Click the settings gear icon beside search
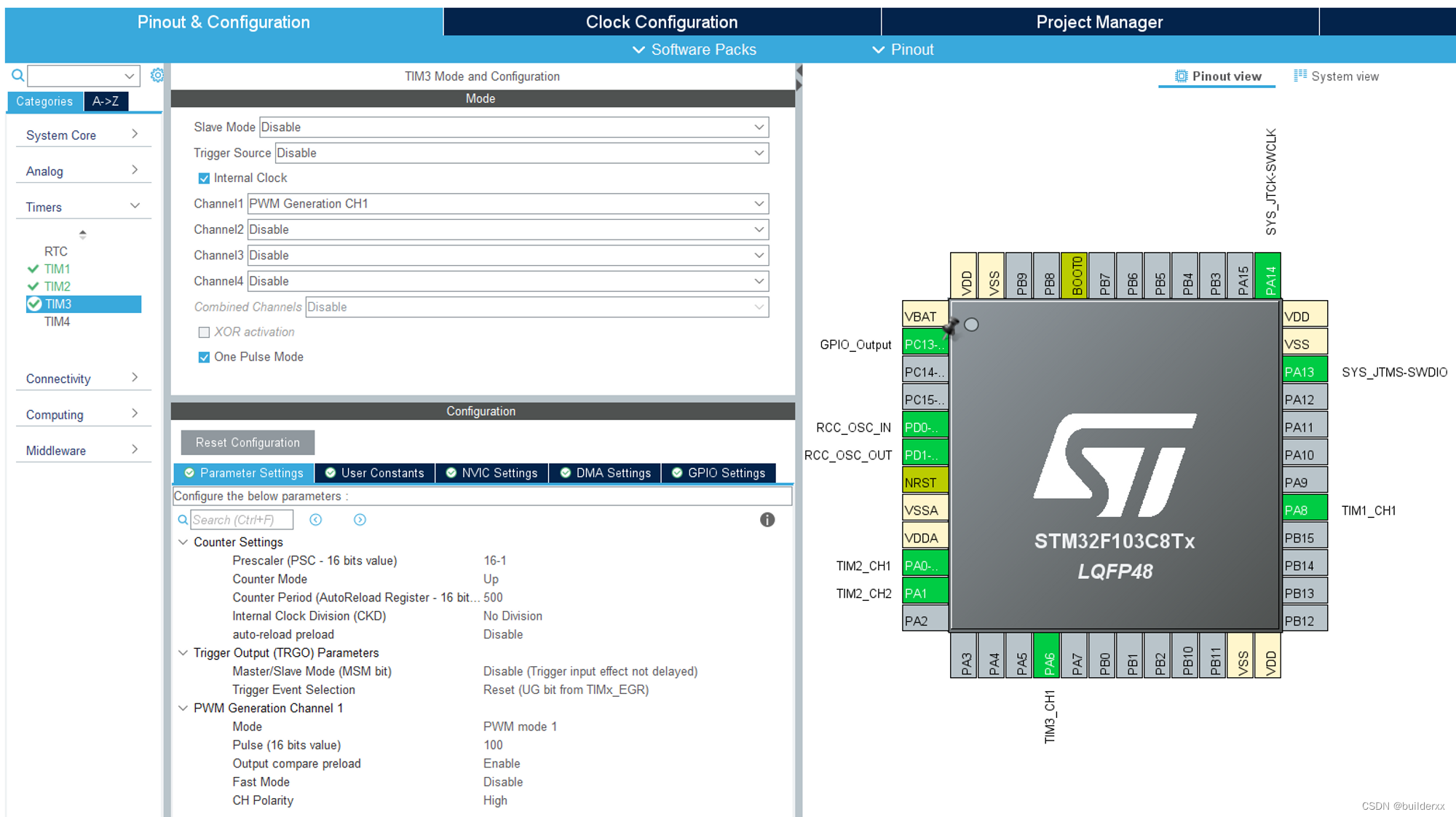 tap(157, 75)
